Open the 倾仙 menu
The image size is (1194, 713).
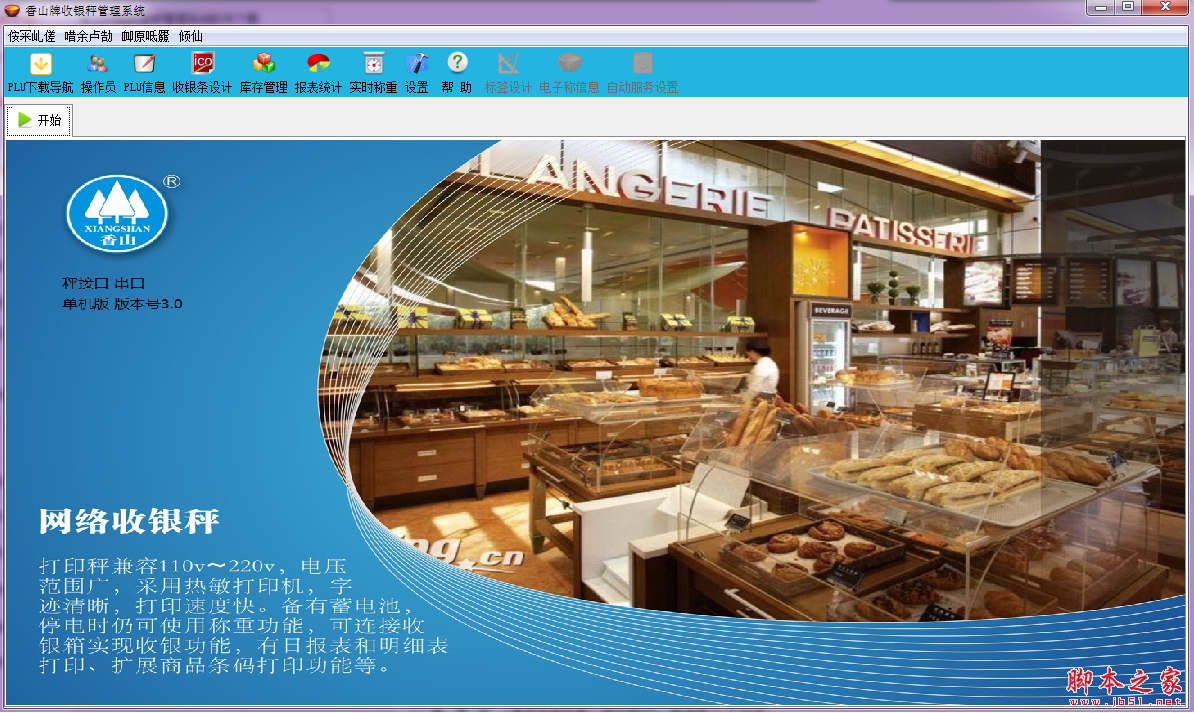click(190, 36)
